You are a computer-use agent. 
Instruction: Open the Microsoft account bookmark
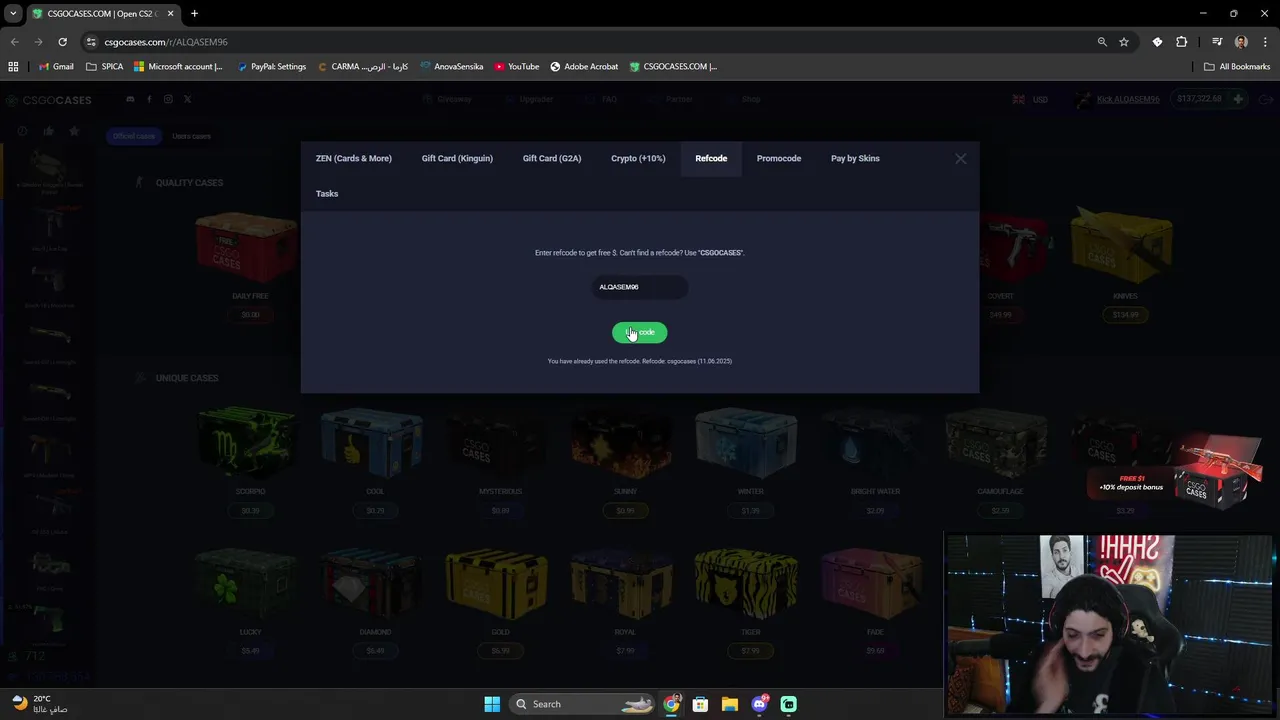179,66
